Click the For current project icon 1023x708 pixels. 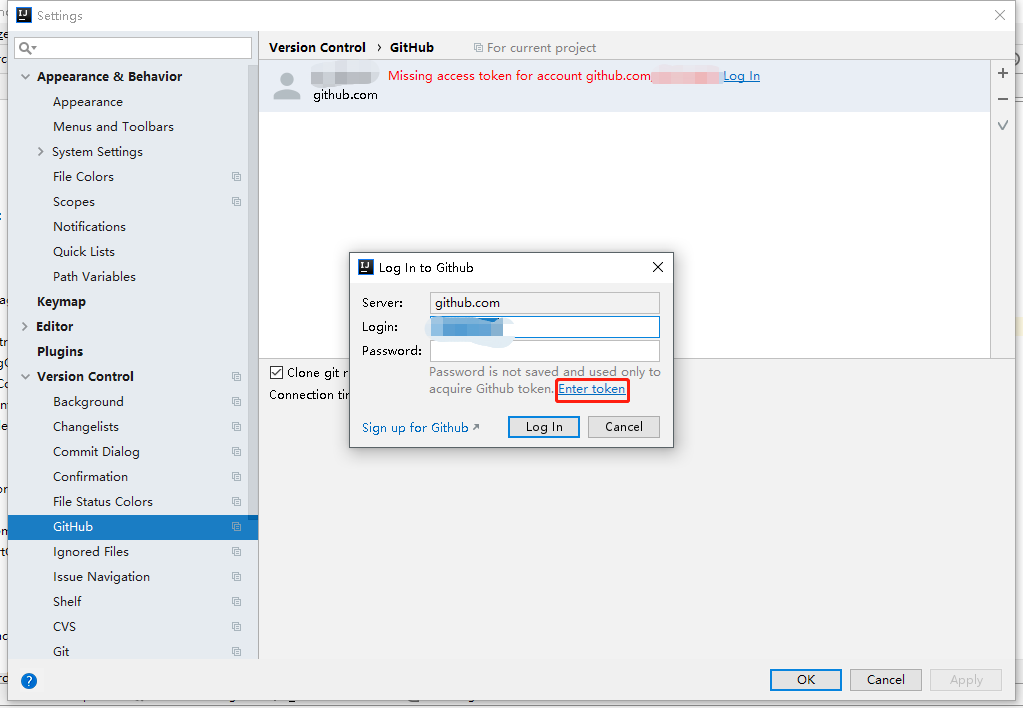point(478,48)
